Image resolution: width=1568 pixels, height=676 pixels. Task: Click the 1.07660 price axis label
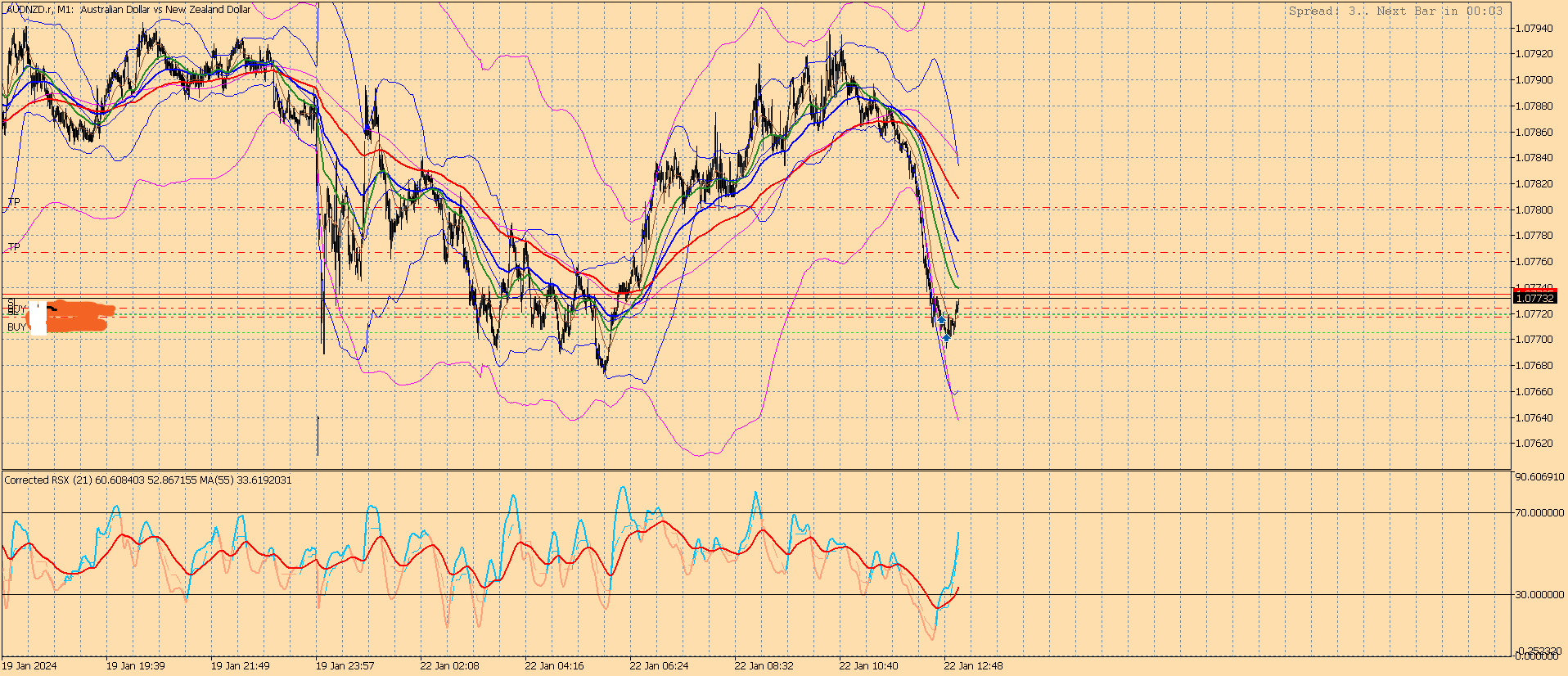1534,392
